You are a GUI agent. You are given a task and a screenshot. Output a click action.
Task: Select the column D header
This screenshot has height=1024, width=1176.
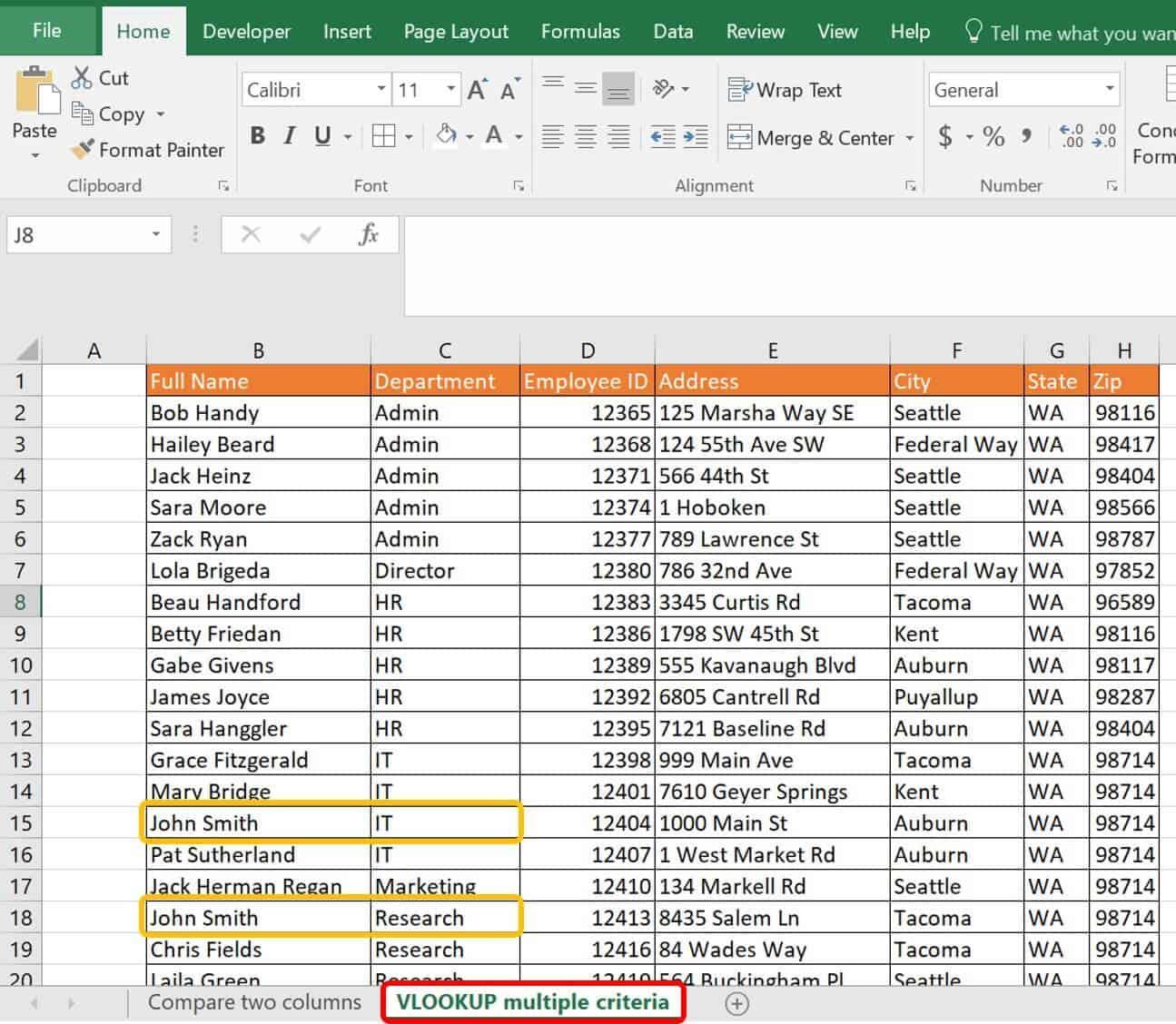[x=588, y=351]
